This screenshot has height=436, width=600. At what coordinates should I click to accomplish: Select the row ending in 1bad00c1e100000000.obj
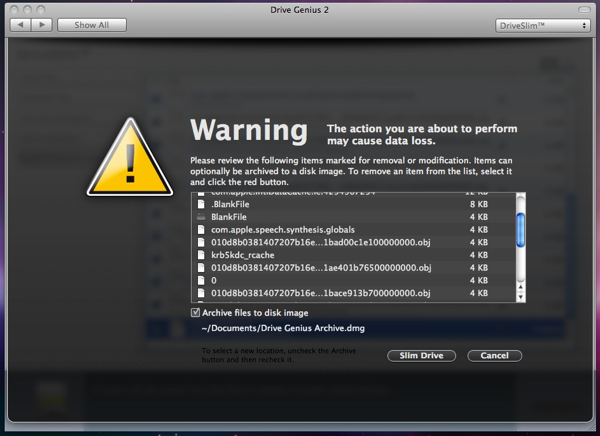point(320,242)
